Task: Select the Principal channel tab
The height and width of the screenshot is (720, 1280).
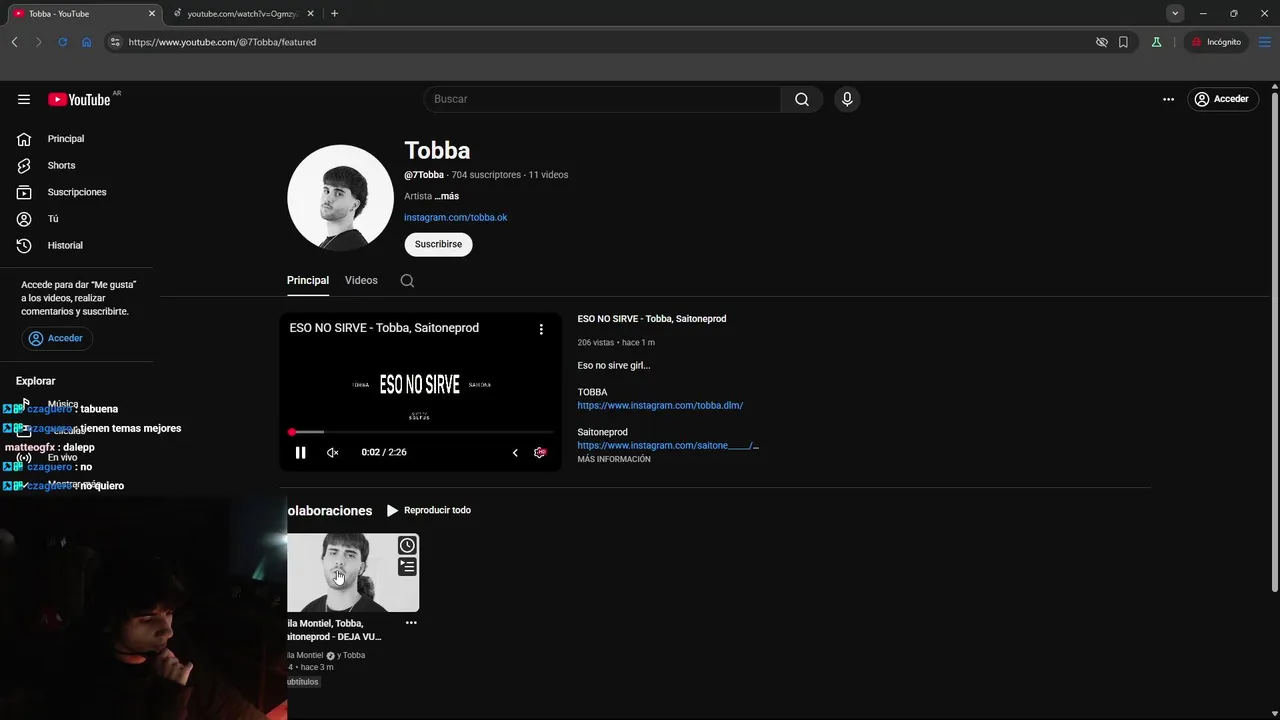Action: coord(308,281)
